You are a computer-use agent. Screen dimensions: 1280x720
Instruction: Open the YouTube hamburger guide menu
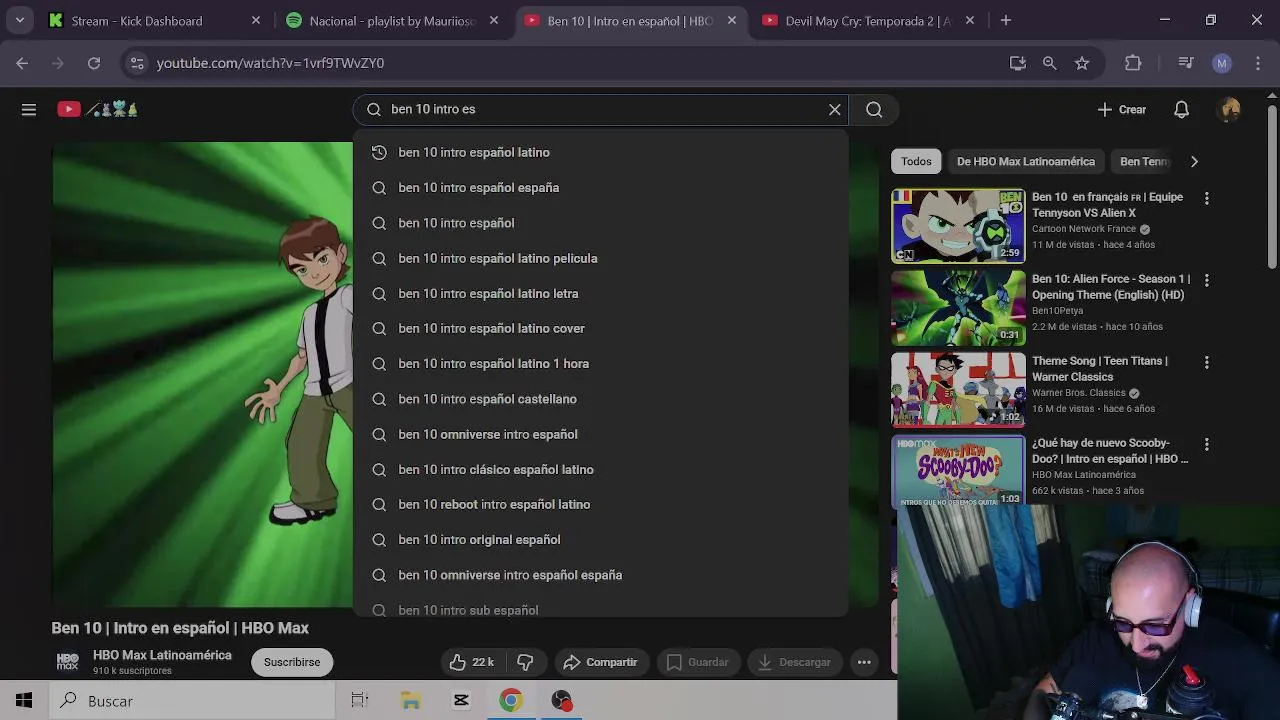(29, 110)
